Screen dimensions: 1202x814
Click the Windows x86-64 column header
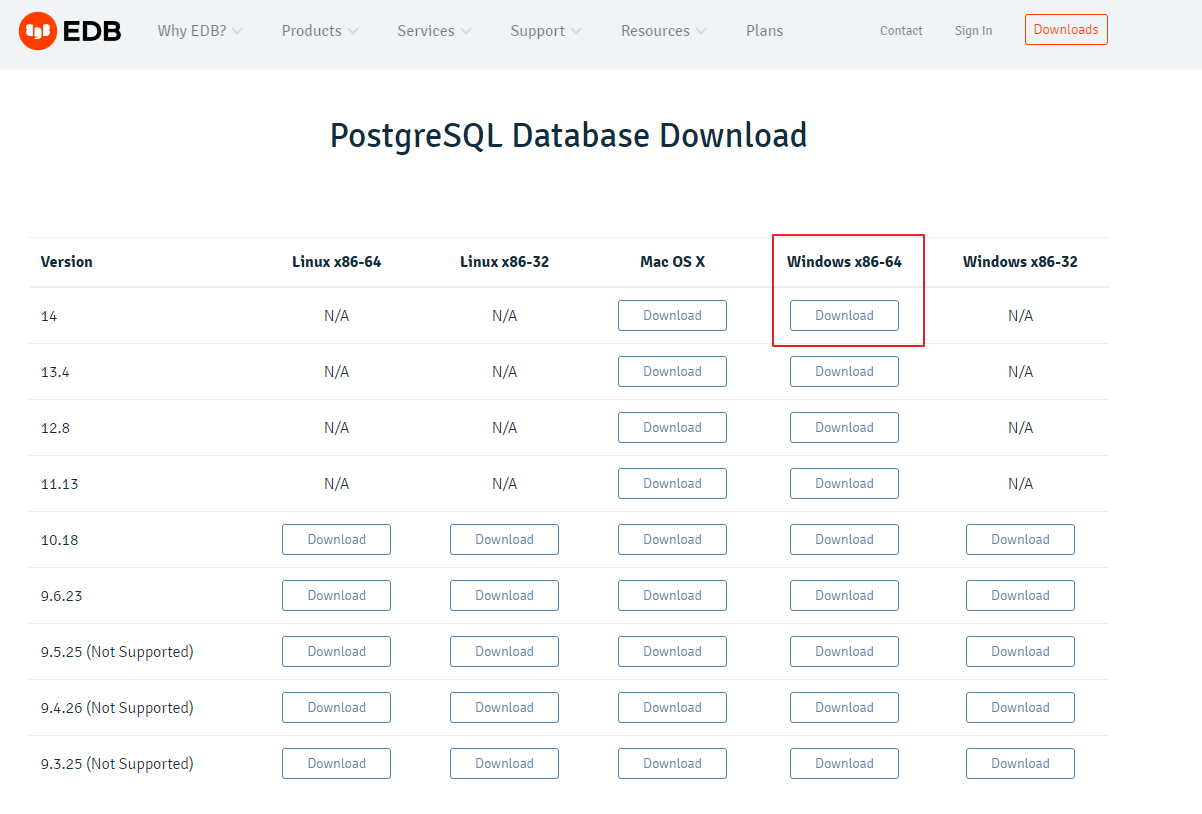click(x=844, y=262)
